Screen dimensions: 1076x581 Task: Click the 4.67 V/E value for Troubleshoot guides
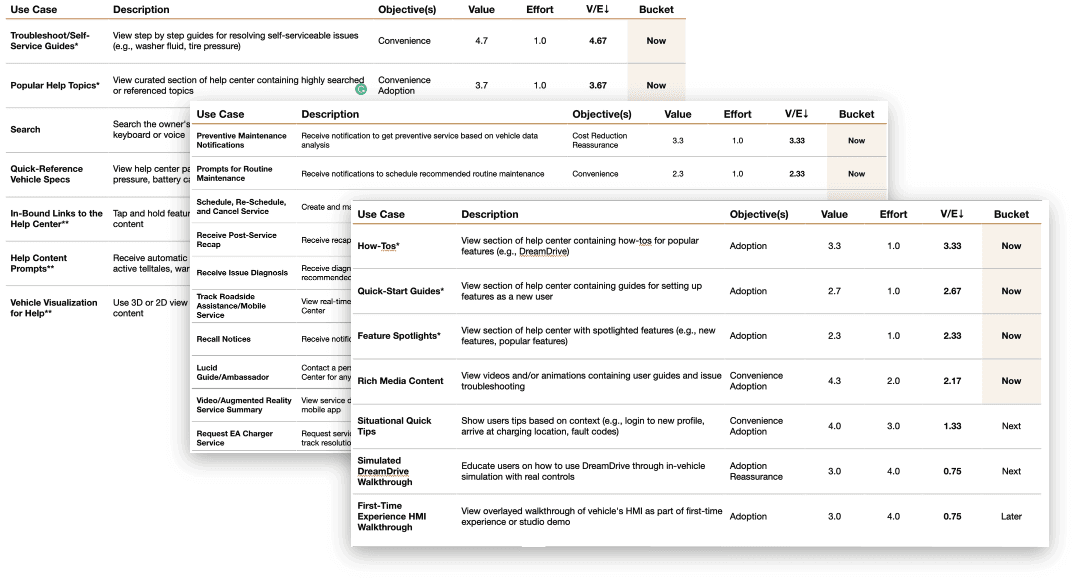tap(598, 40)
